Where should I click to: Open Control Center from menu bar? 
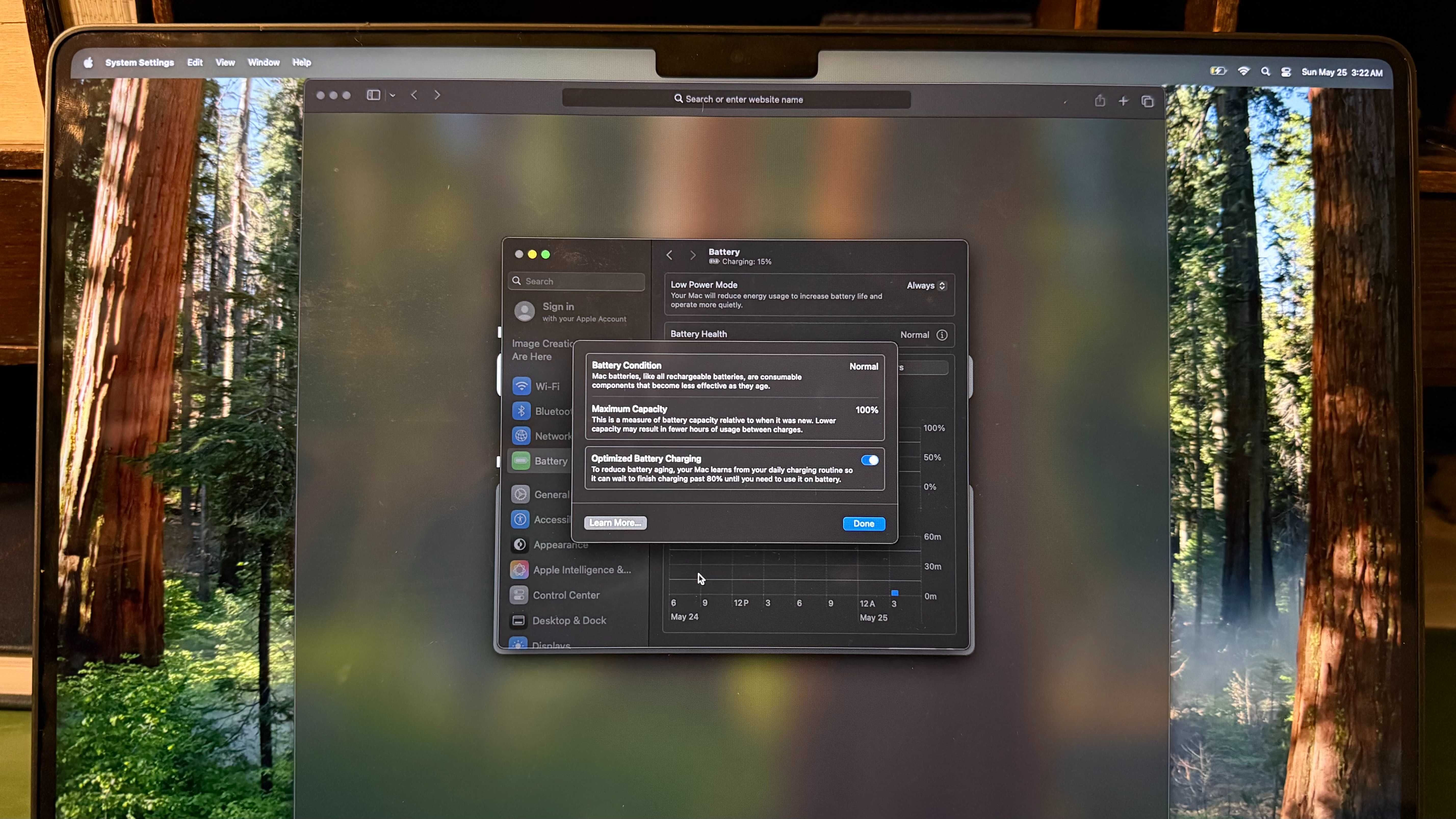[1286, 72]
